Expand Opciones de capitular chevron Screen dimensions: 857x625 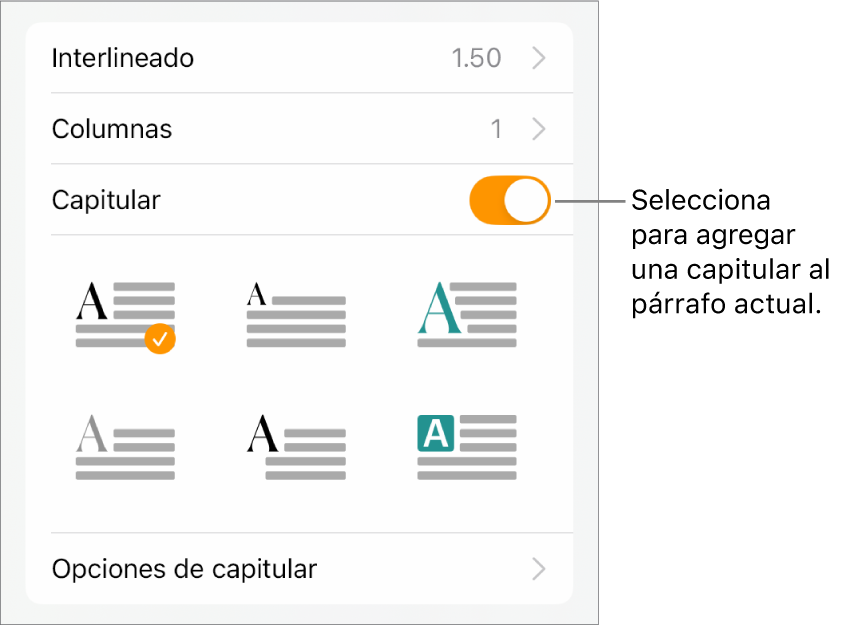(x=539, y=570)
